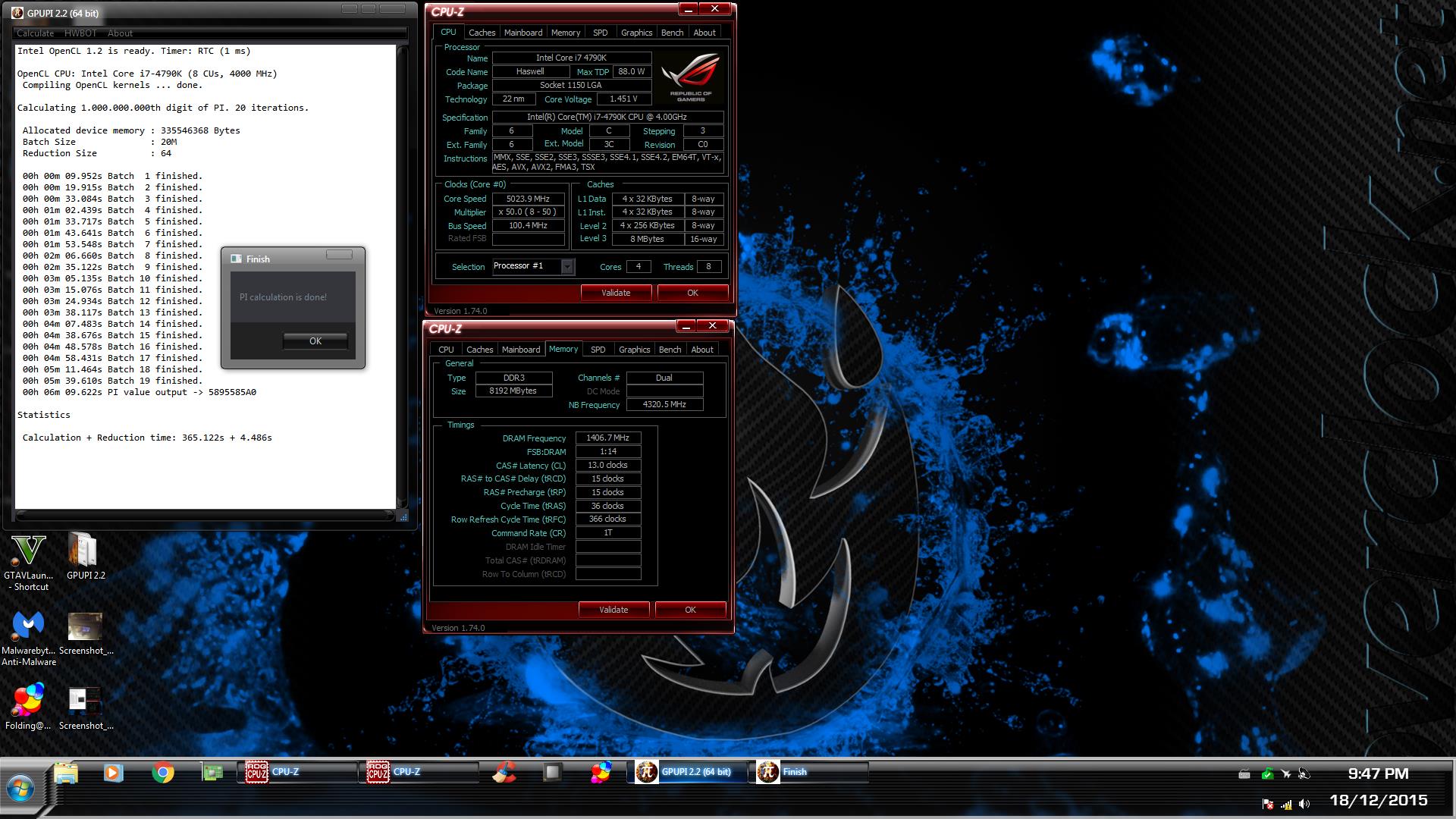This screenshot has width=1456, height=819.
Task: Click the PI value output 5895585A0 line
Action: (x=140, y=392)
